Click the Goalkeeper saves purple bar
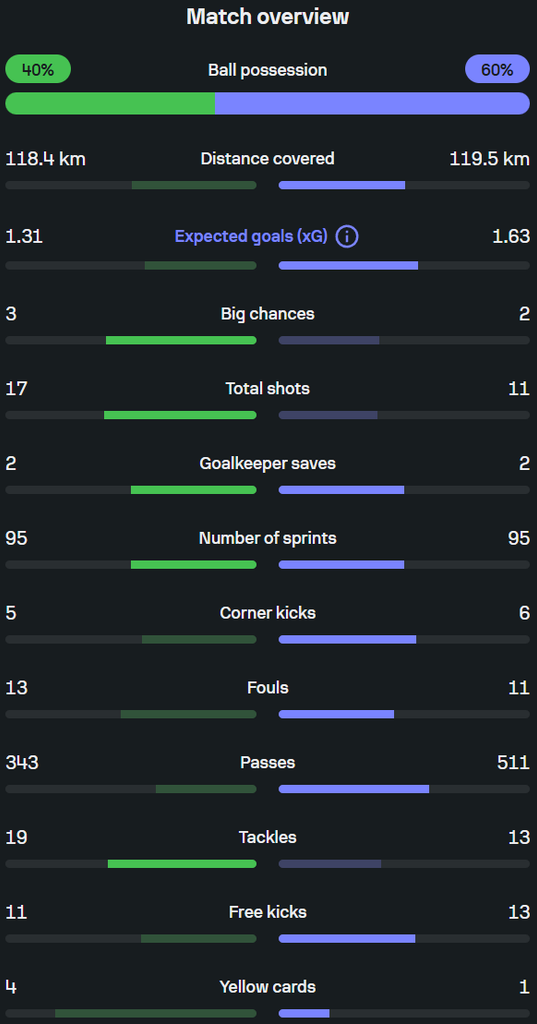Image resolution: width=537 pixels, height=1024 pixels. pyautogui.click(x=342, y=490)
